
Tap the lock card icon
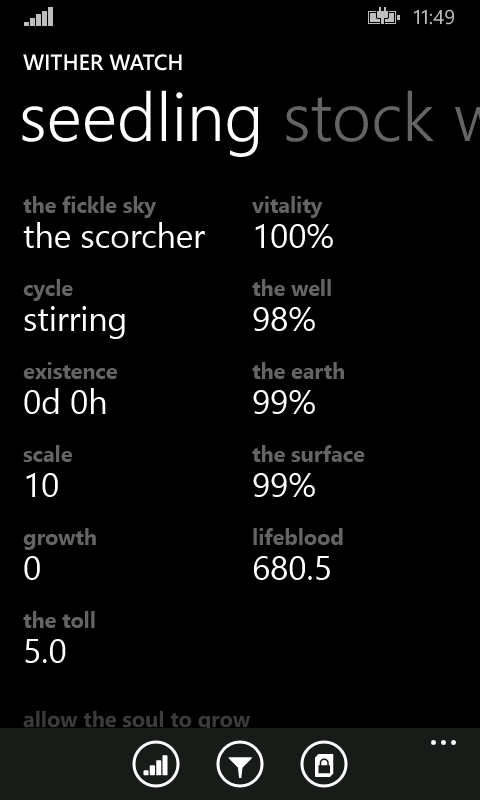click(324, 764)
